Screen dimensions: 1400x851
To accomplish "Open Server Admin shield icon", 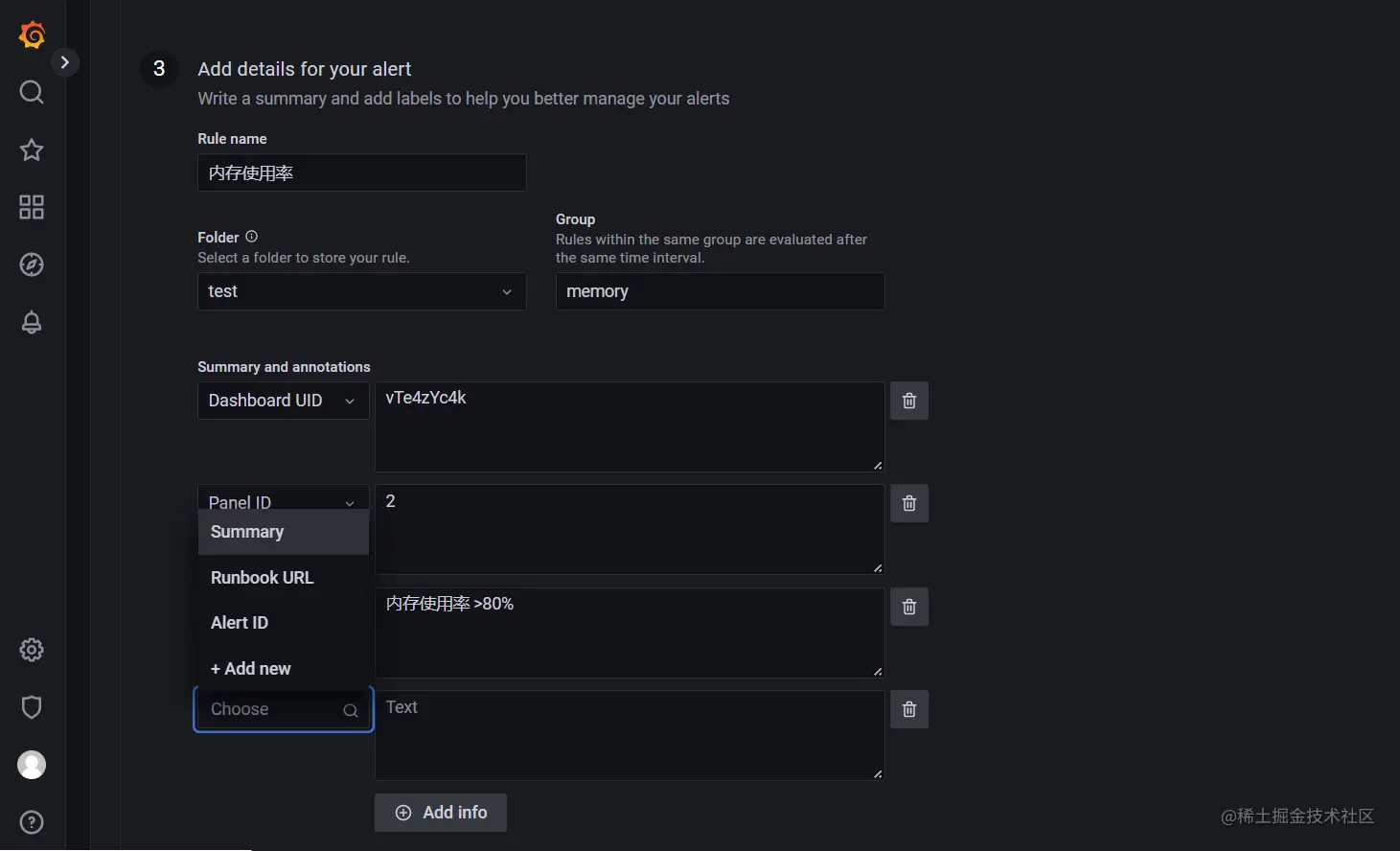I will pos(32,707).
